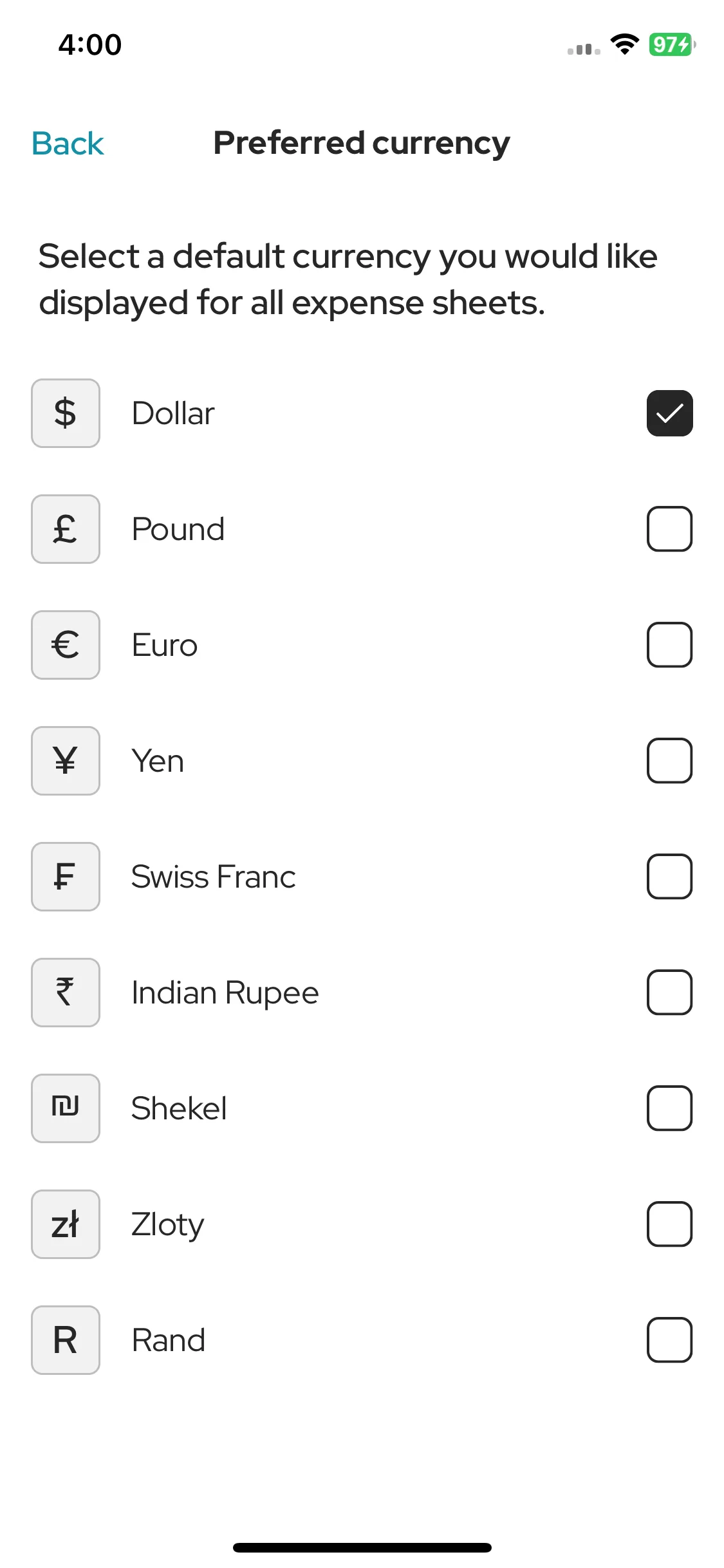Tap the yen symbol icon
The width and height of the screenshot is (724, 1568).
coord(66,761)
